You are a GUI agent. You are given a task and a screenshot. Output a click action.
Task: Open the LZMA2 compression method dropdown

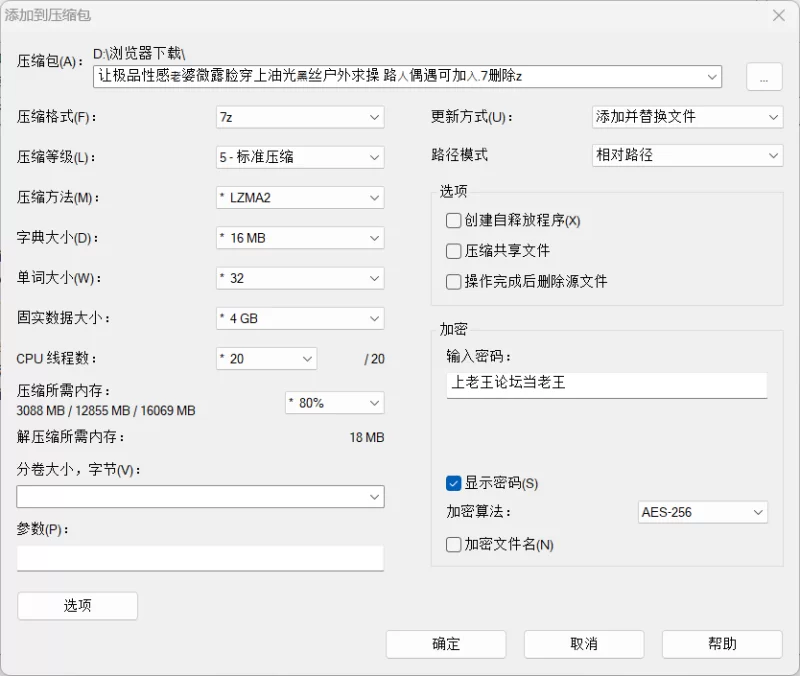pos(300,197)
